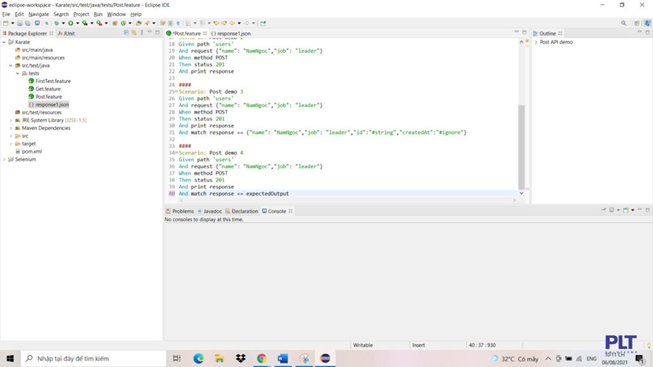Open the Coverage dropdown arrow

click(92, 23)
